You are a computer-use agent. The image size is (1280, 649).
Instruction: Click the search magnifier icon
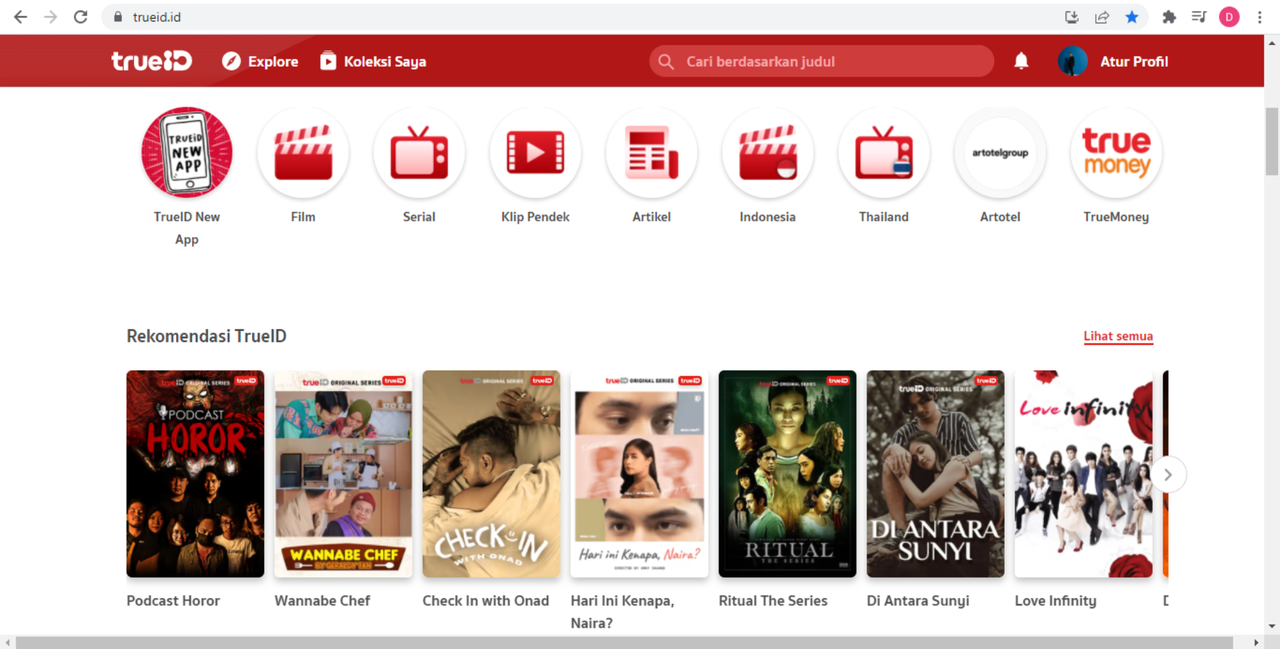click(x=666, y=62)
